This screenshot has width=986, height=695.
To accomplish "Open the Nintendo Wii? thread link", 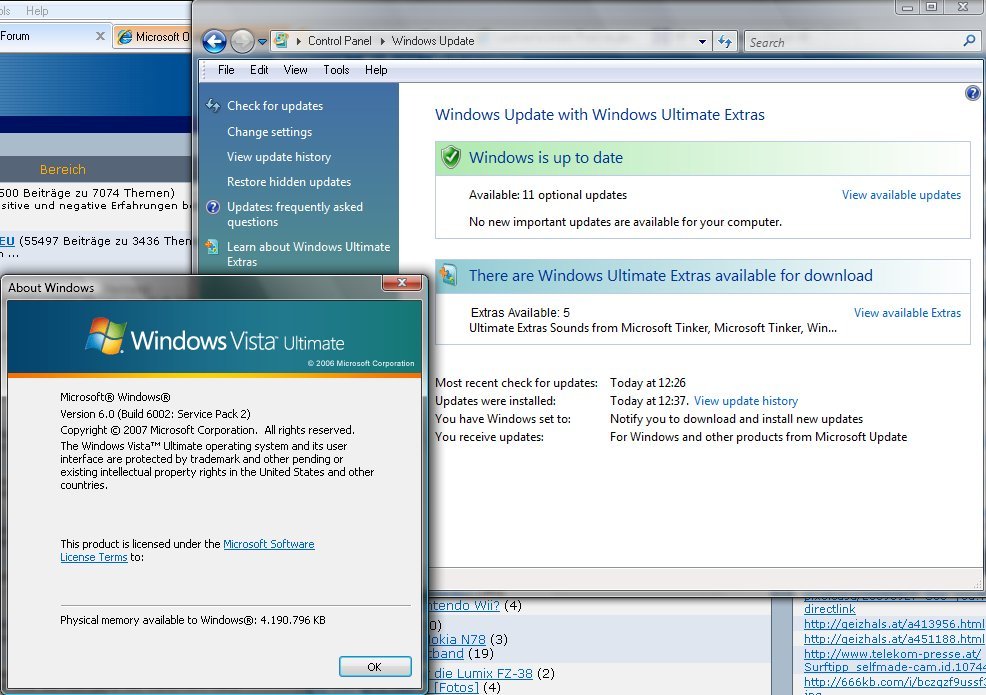I will tap(464, 605).
